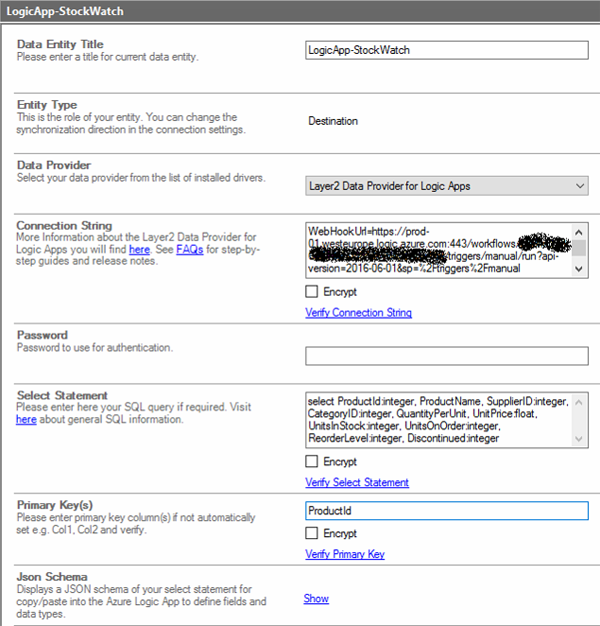
Task: Click the Data Entity Title input field
Action: (x=446, y=49)
